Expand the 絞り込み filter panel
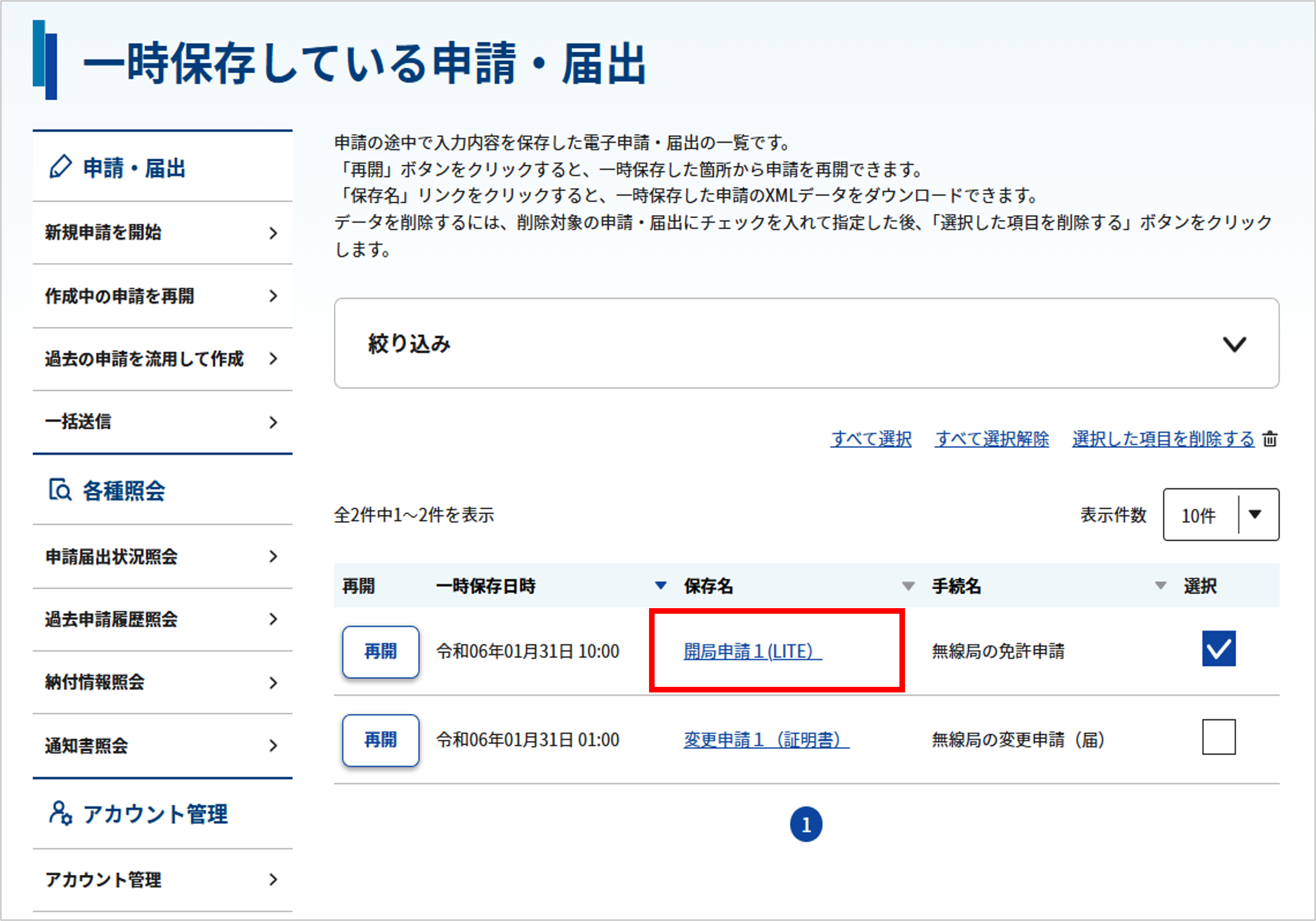The height and width of the screenshot is (921, 1316). click(x=806, y=343)
